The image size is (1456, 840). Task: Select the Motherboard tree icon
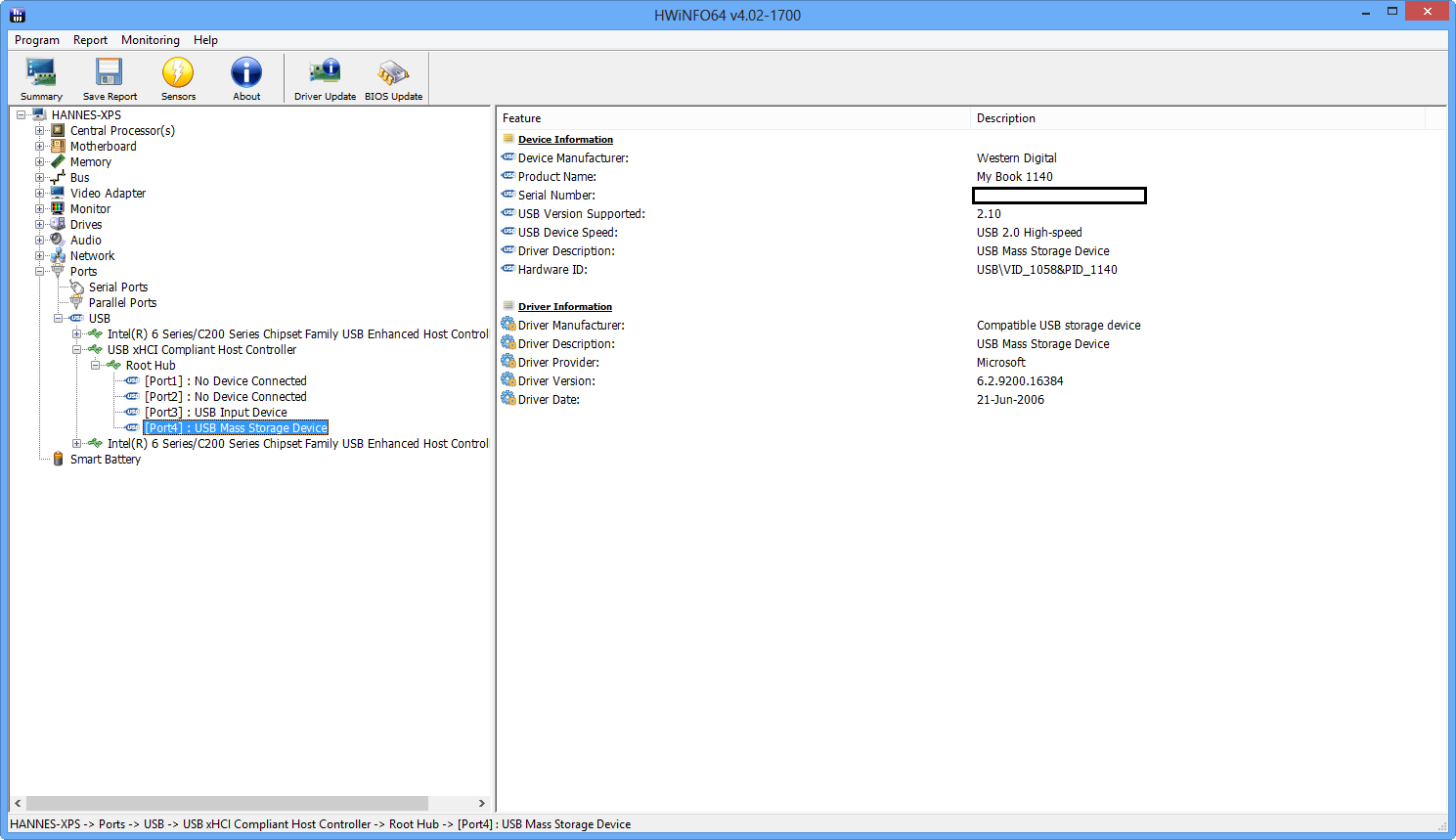tap(58, 146)
